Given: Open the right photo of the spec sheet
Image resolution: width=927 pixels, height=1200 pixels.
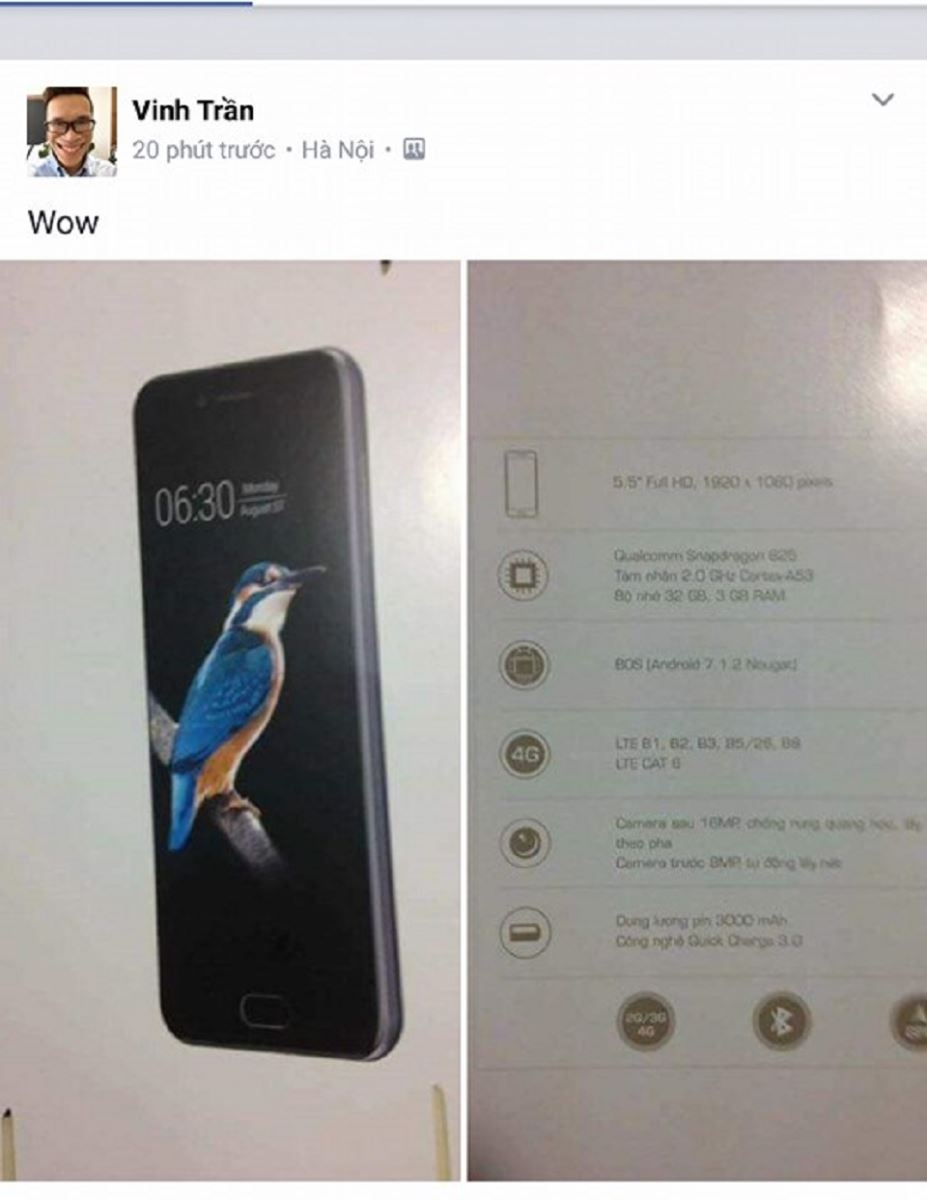Looking at the screenshot, I should 697,720.
